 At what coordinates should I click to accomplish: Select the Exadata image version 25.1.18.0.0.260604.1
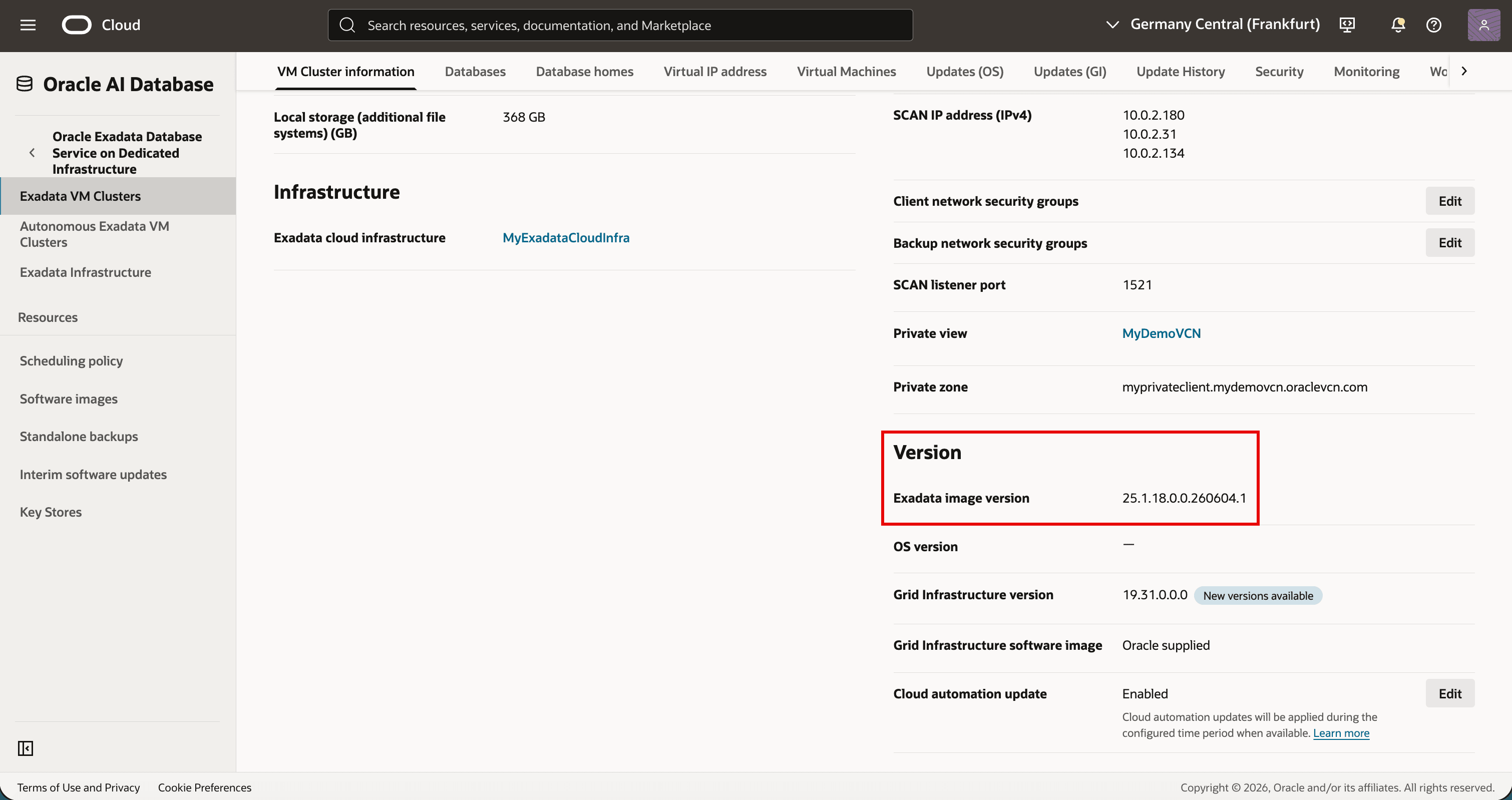pos(1184,498)
